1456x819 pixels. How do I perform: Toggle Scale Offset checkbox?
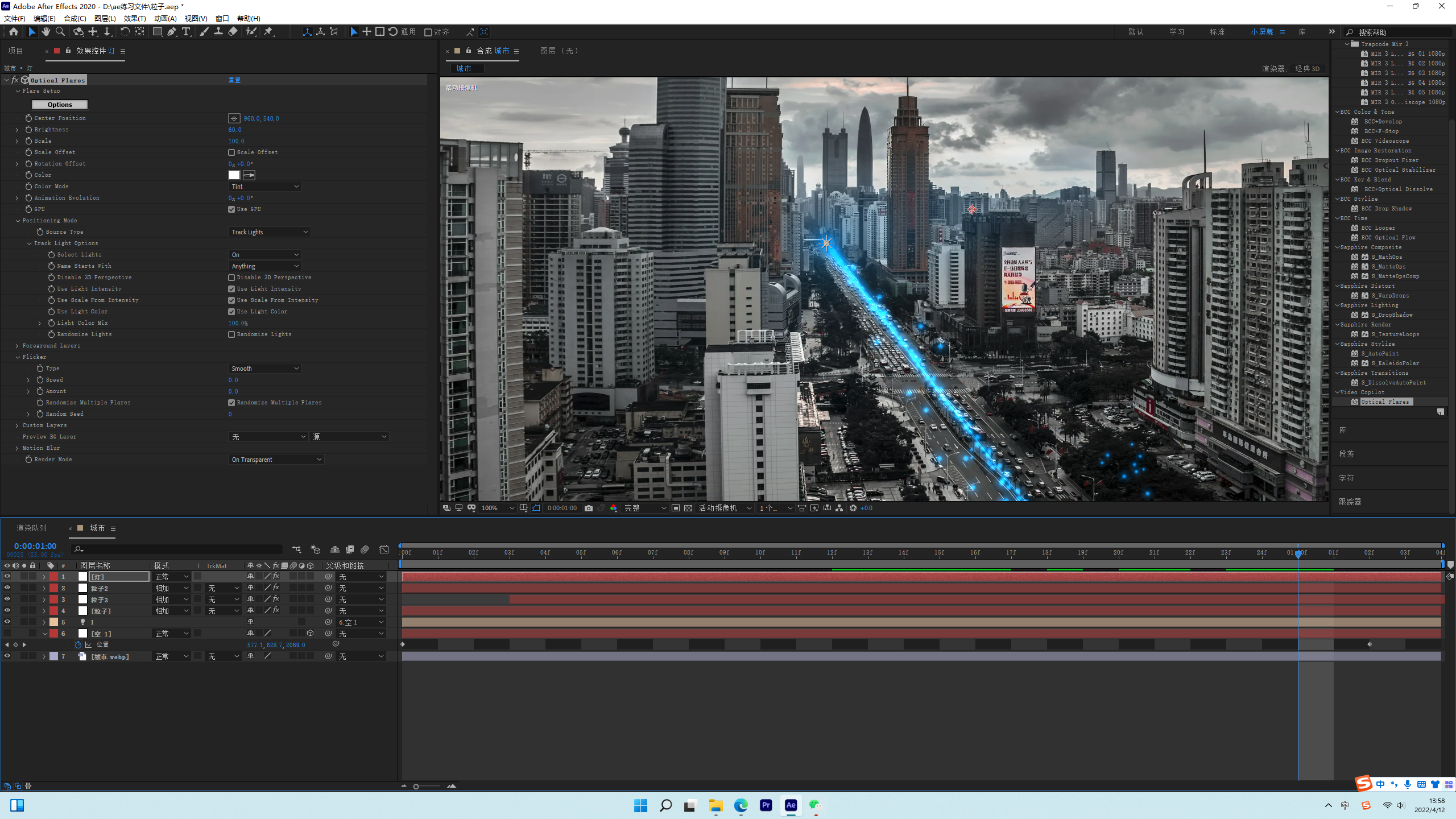click(231, 152)
